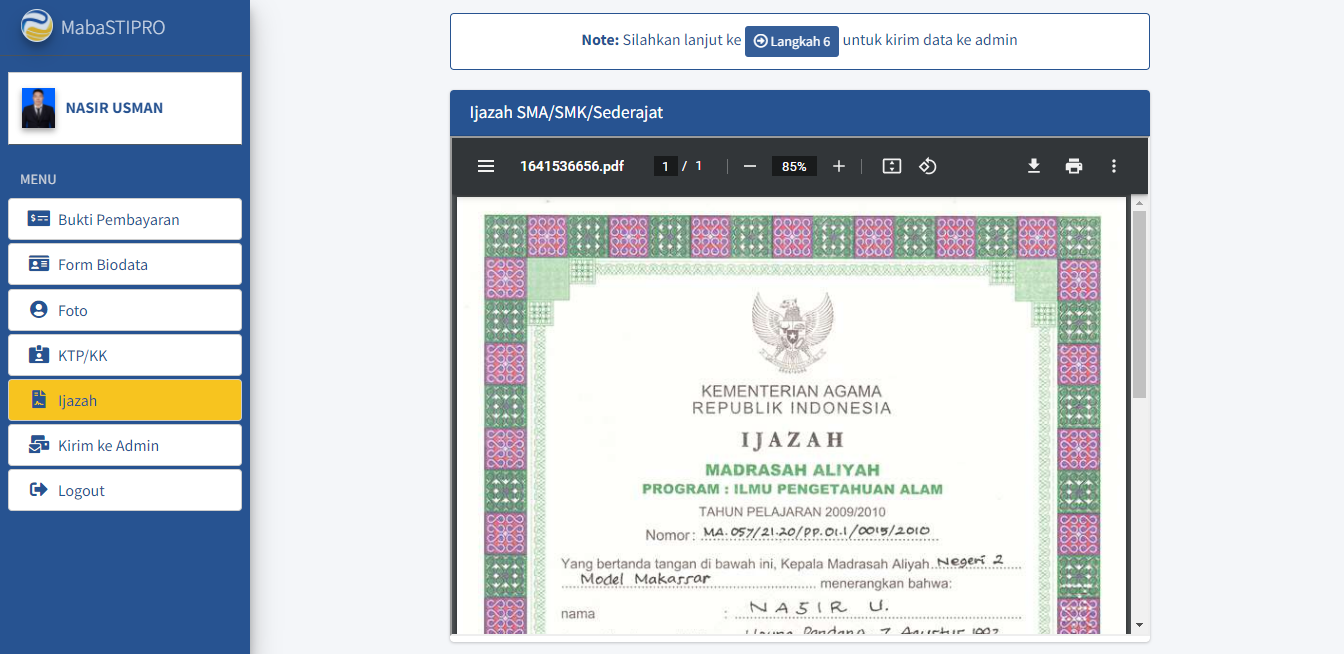The height and width of the screenshot is (654, 1344).
Task: Click the fit to page icon
Action: pos(892,166)
